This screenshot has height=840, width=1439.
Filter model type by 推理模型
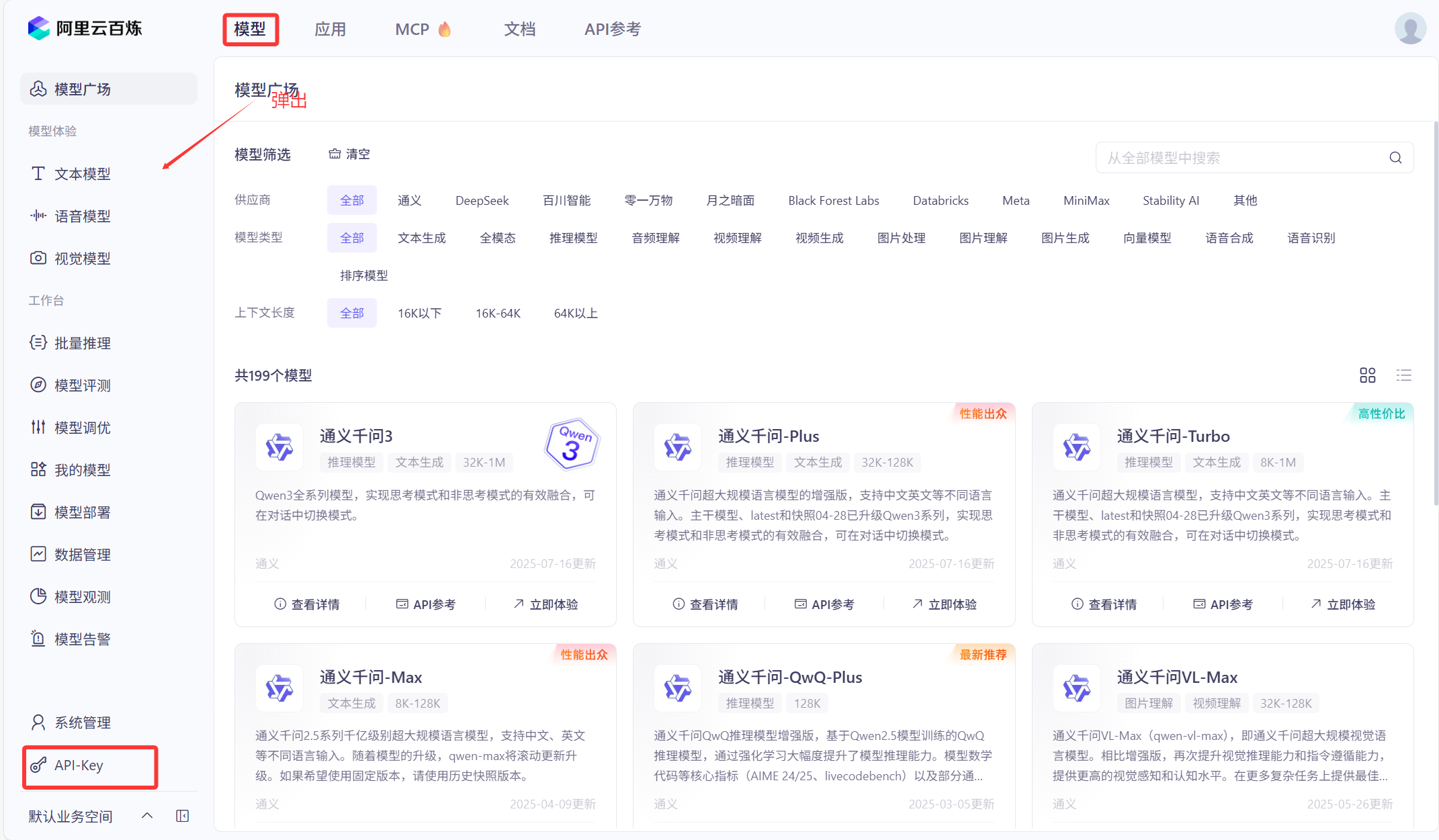573,238
